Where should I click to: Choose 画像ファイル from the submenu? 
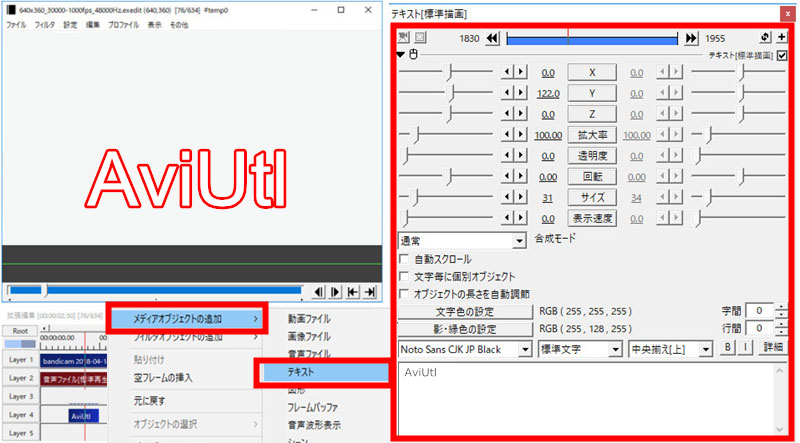(309, 337)
